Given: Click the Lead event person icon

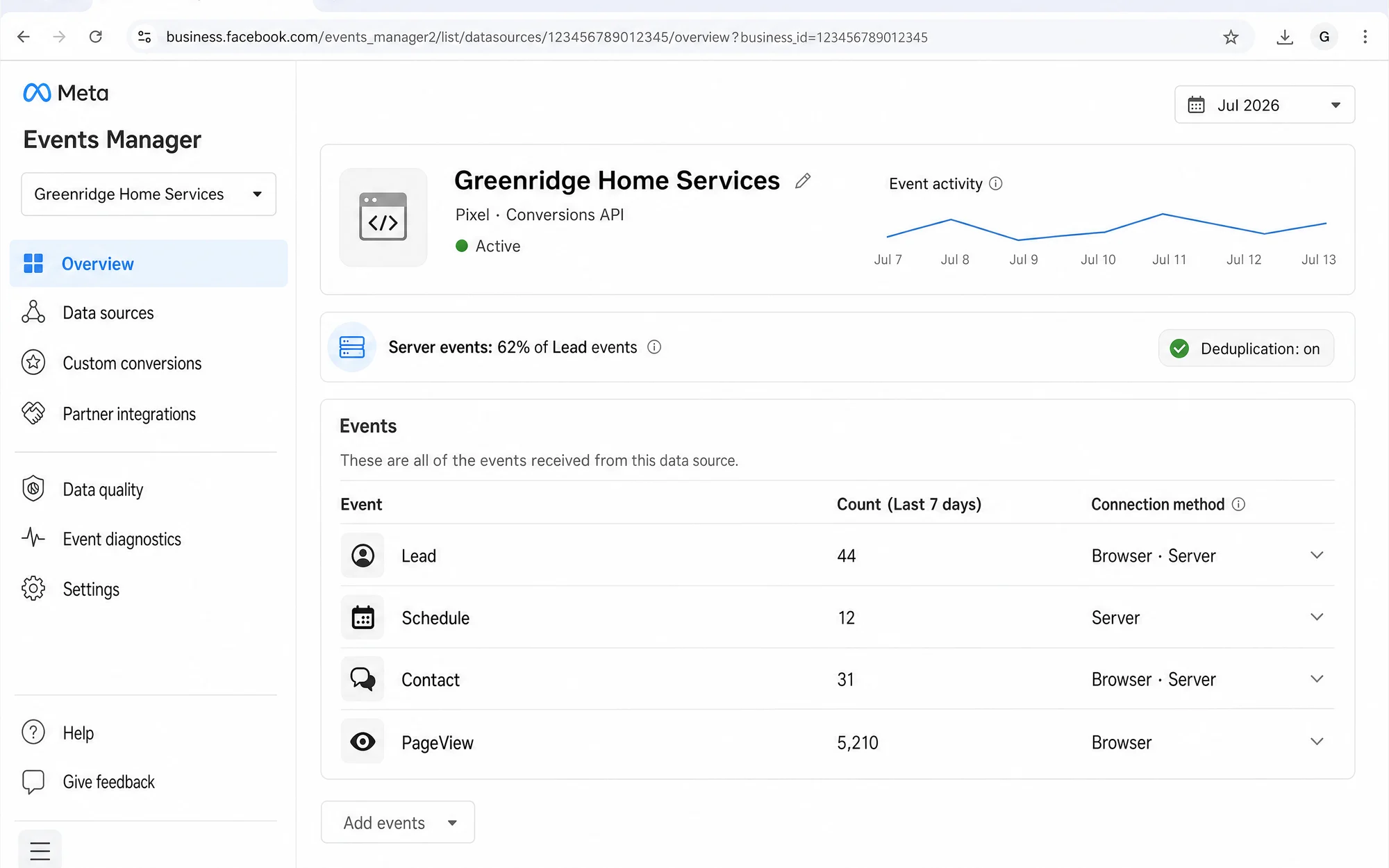Looking at the screenshot, I should coord(363,556).
